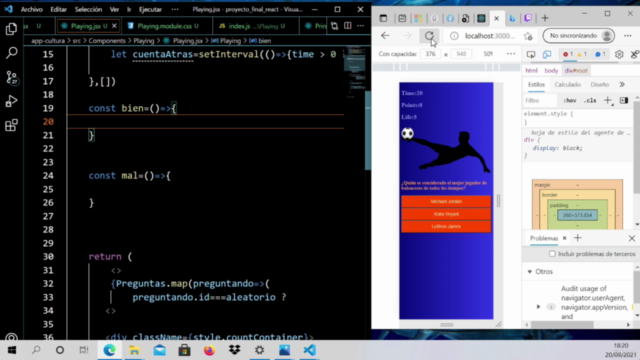Select the body breadcrumb in DevTools
This screenshot has width=640, height=360.
(551, 71)
